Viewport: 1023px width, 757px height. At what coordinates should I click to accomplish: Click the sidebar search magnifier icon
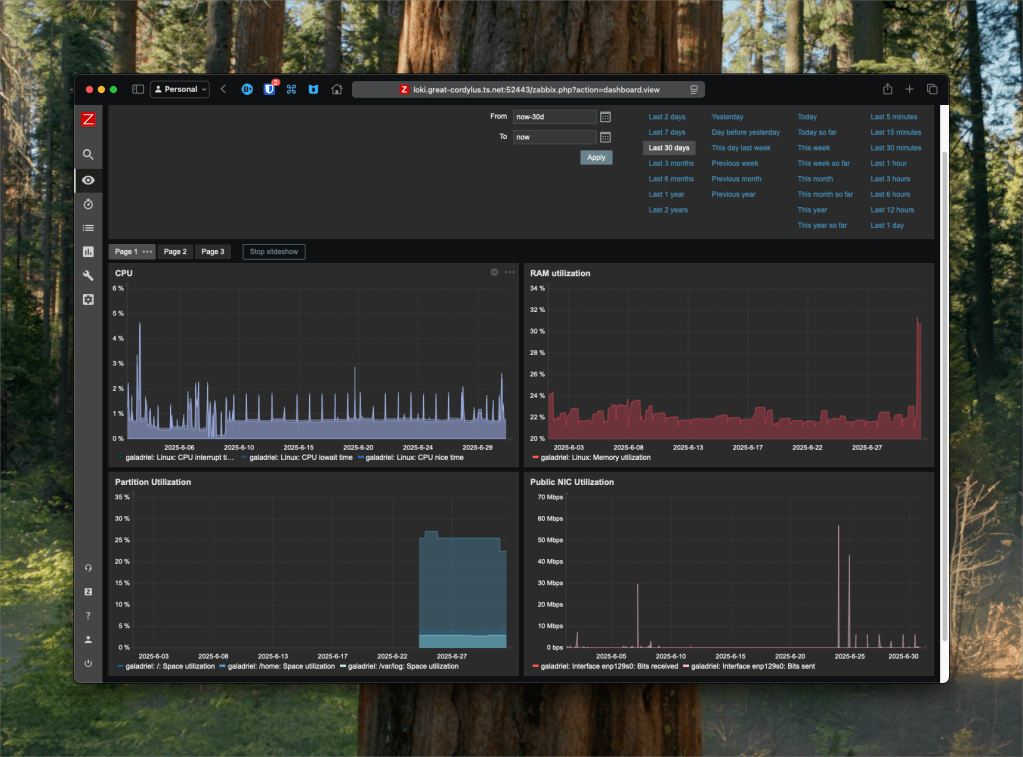(x=88, y=155)
